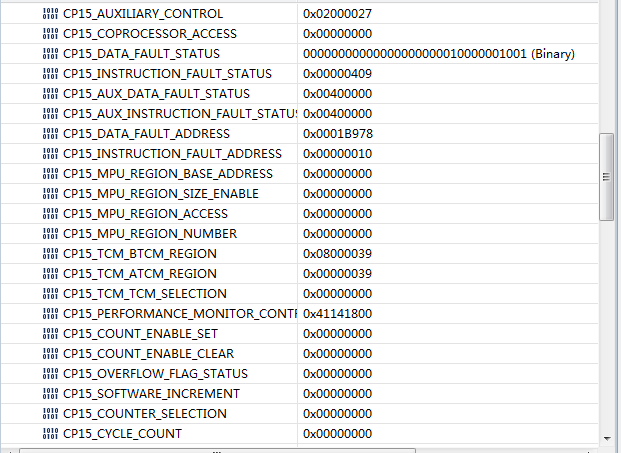Click the register icon beside CP15_DATA_FAULT_STATUS

pos(50,54)
